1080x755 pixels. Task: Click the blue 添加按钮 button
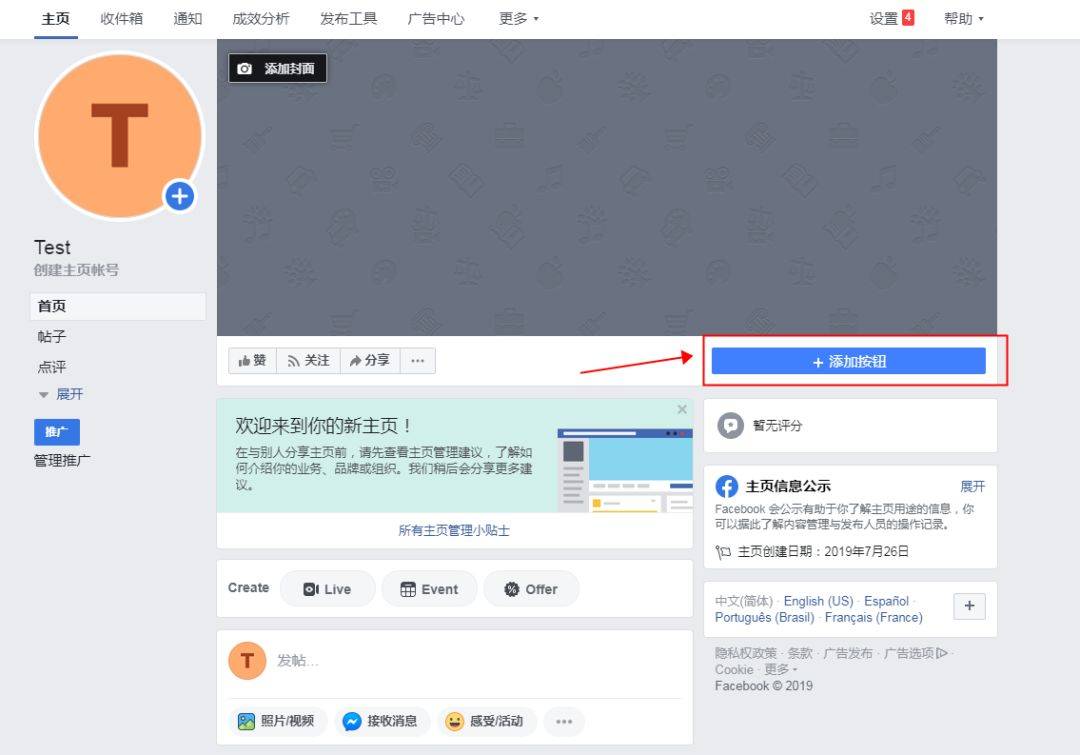[849, 361]
